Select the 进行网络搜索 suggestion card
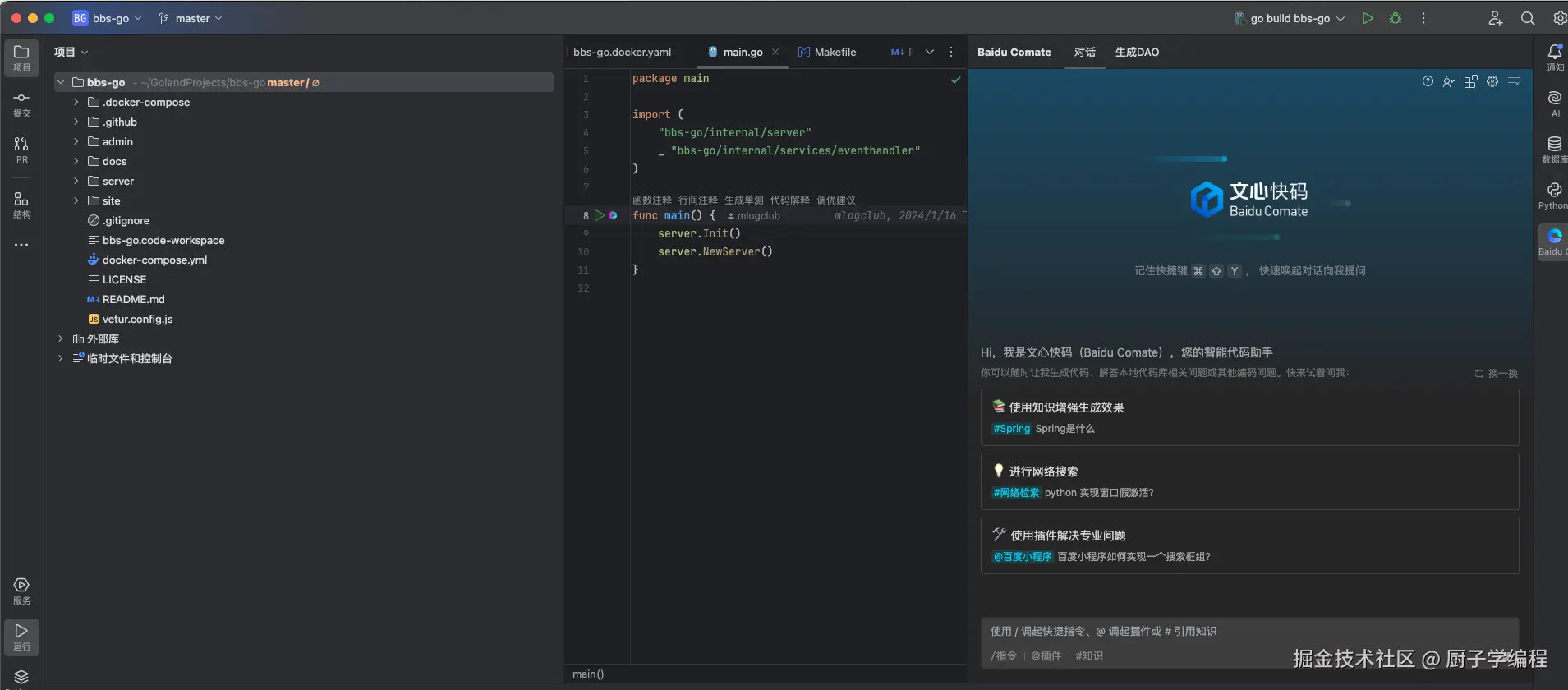 pos(1249,481)
